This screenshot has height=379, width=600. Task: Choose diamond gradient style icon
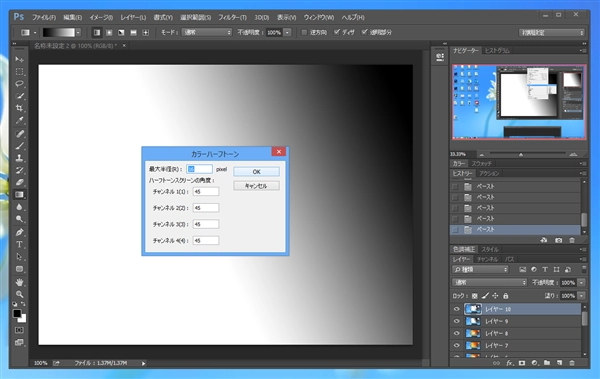[x=146, y=33]
